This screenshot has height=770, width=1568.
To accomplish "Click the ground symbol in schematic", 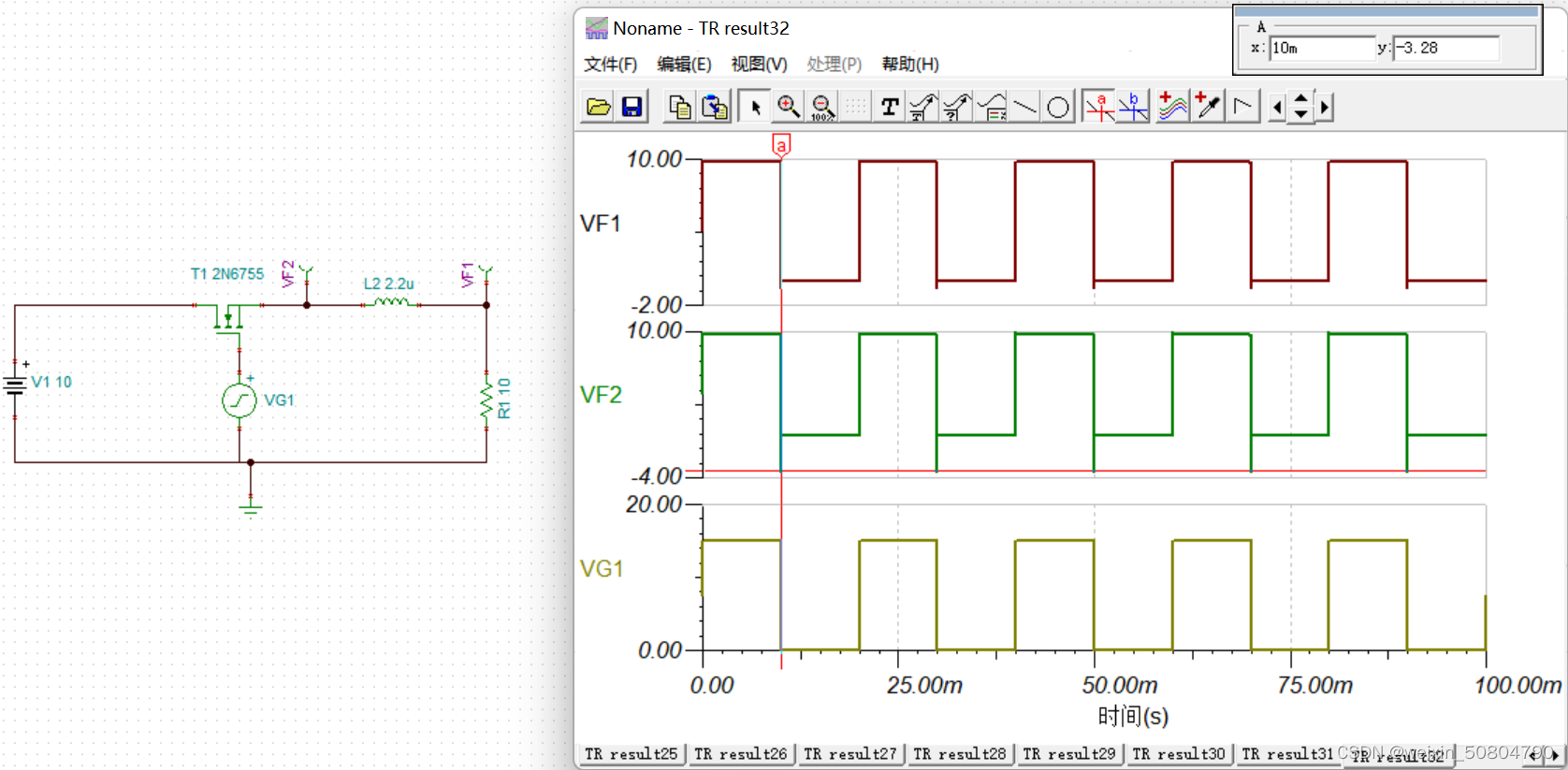I will coord(250,508).
